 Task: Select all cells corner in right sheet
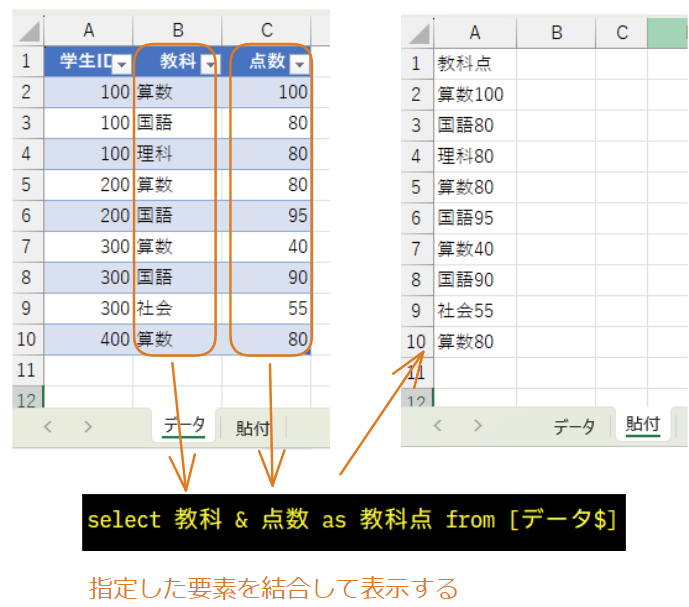418,33
